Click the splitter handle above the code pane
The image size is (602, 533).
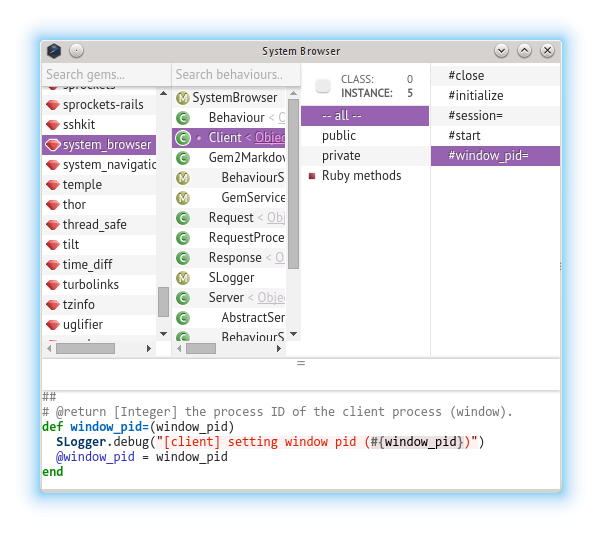coord(301,363)
